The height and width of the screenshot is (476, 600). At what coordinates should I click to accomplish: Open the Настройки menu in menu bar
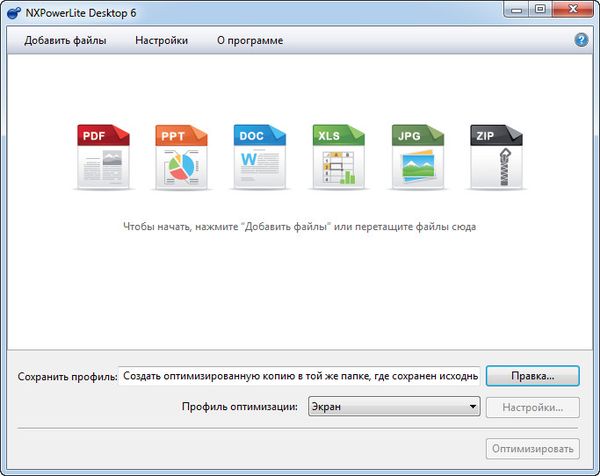point(163,40)
